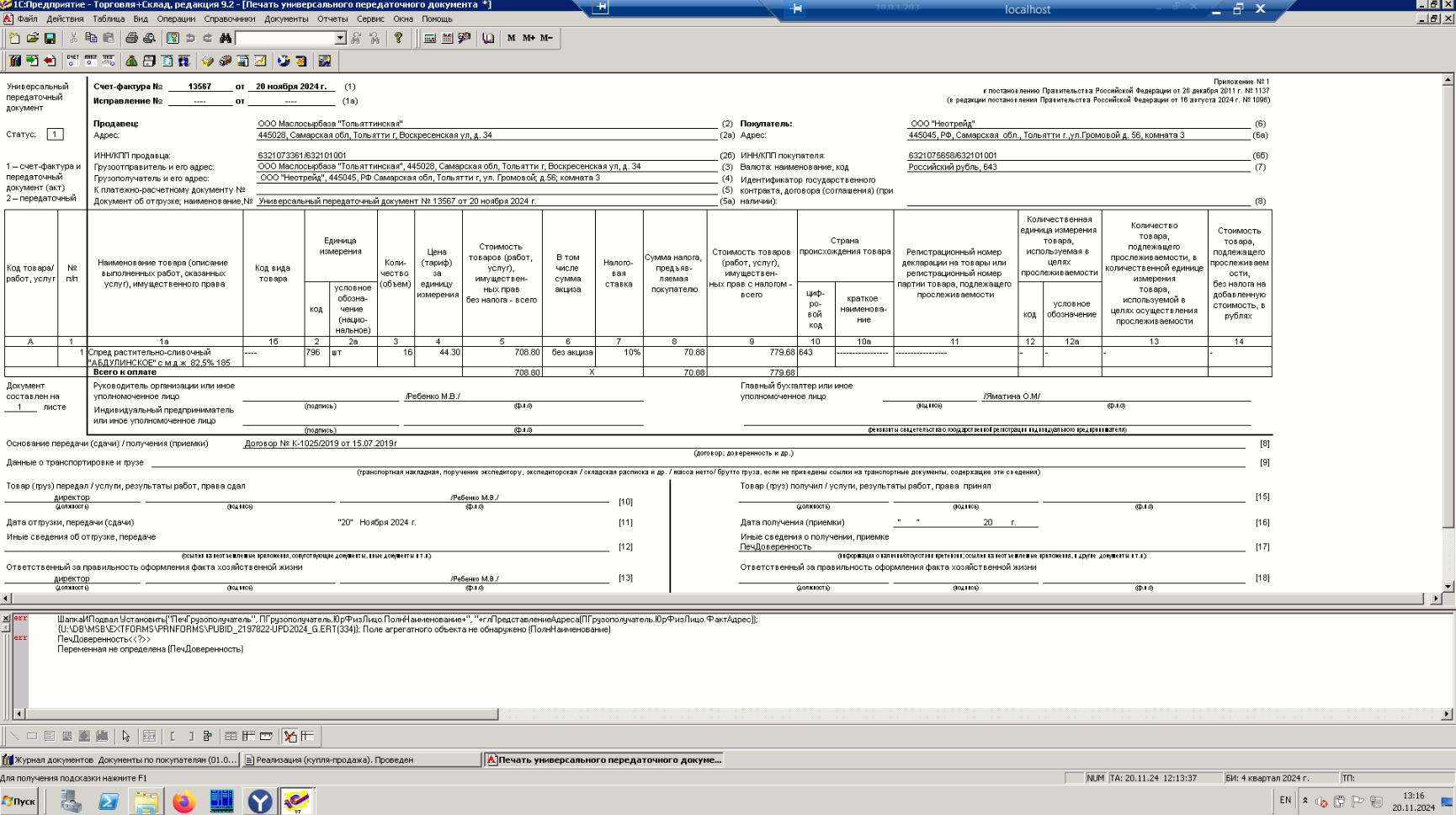The image size is (1456, 815).
Task: Copy with the Copy toolbar icon
Action: tap(91, 38)
